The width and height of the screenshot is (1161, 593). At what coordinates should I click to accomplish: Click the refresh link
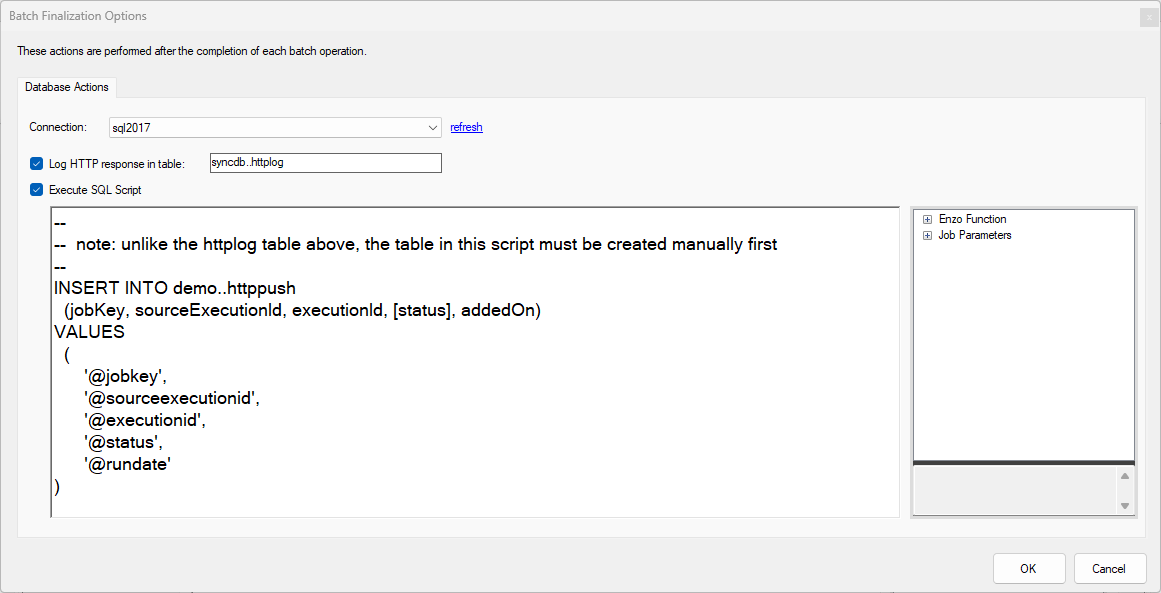coord(466,127)
